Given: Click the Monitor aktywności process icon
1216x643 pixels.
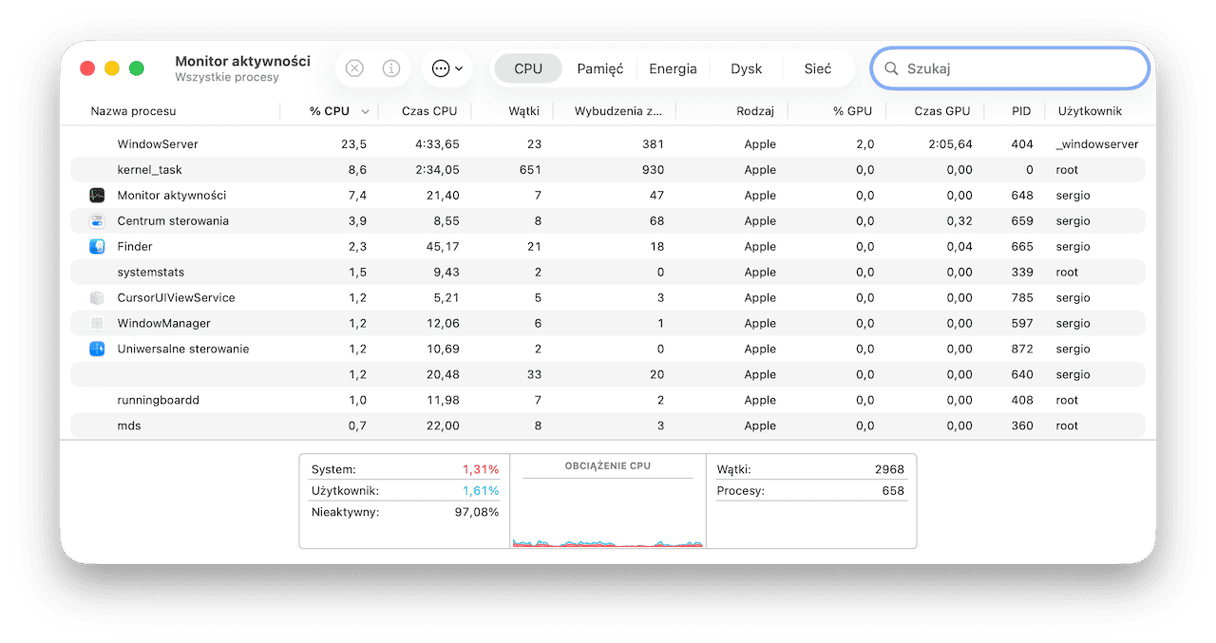Looking at the screenshot, I should (x=97, y=195).
